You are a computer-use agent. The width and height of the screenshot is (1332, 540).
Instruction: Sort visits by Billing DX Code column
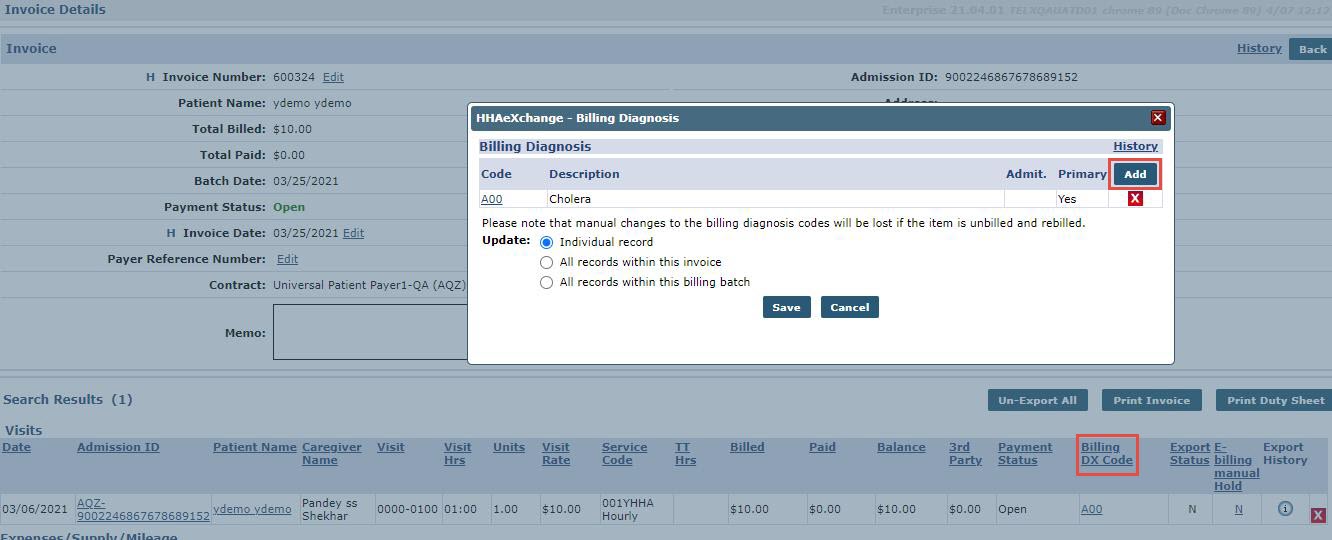click(1106, 454)
